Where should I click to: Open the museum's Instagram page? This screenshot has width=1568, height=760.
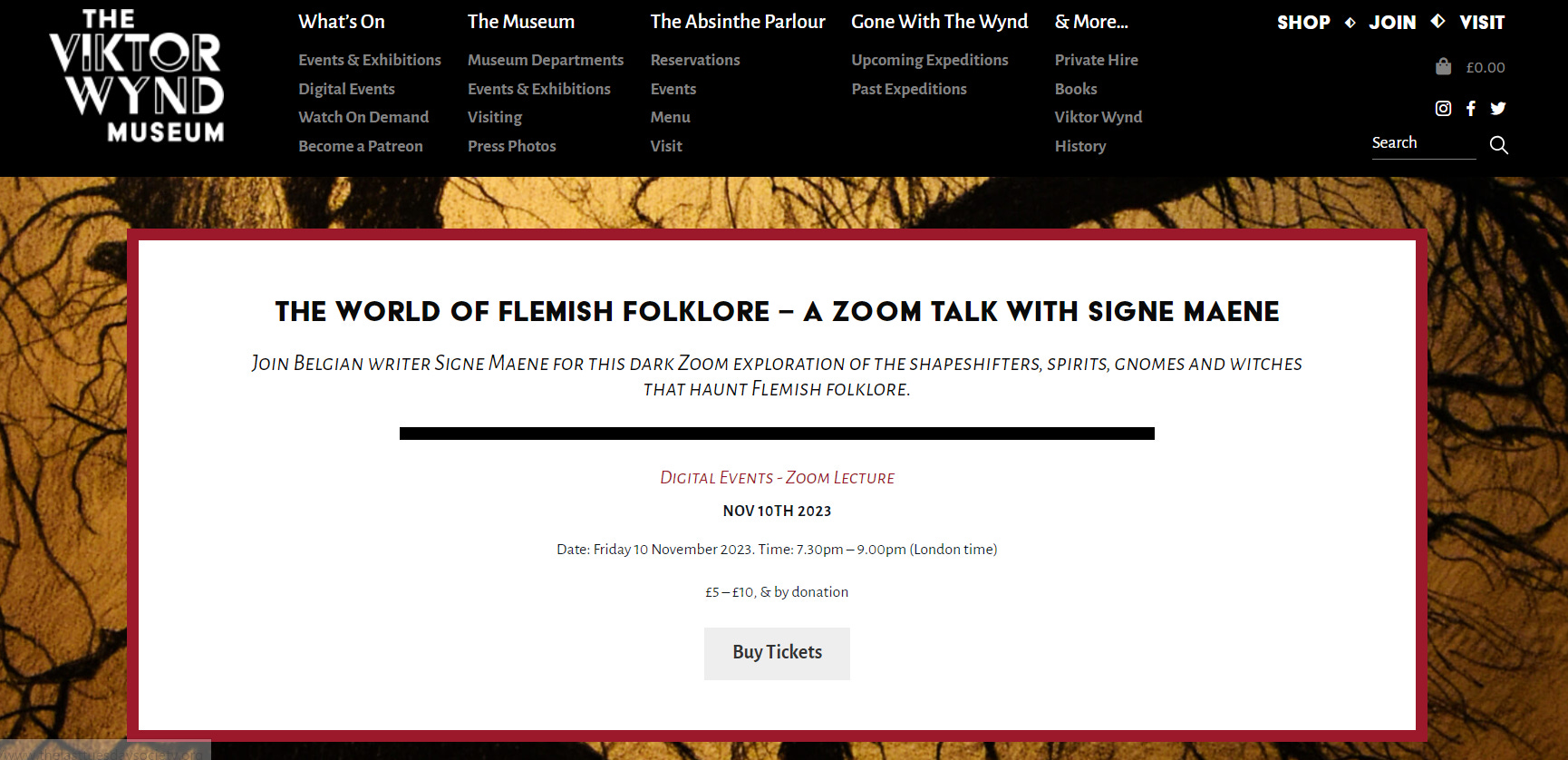point(1443,108)
